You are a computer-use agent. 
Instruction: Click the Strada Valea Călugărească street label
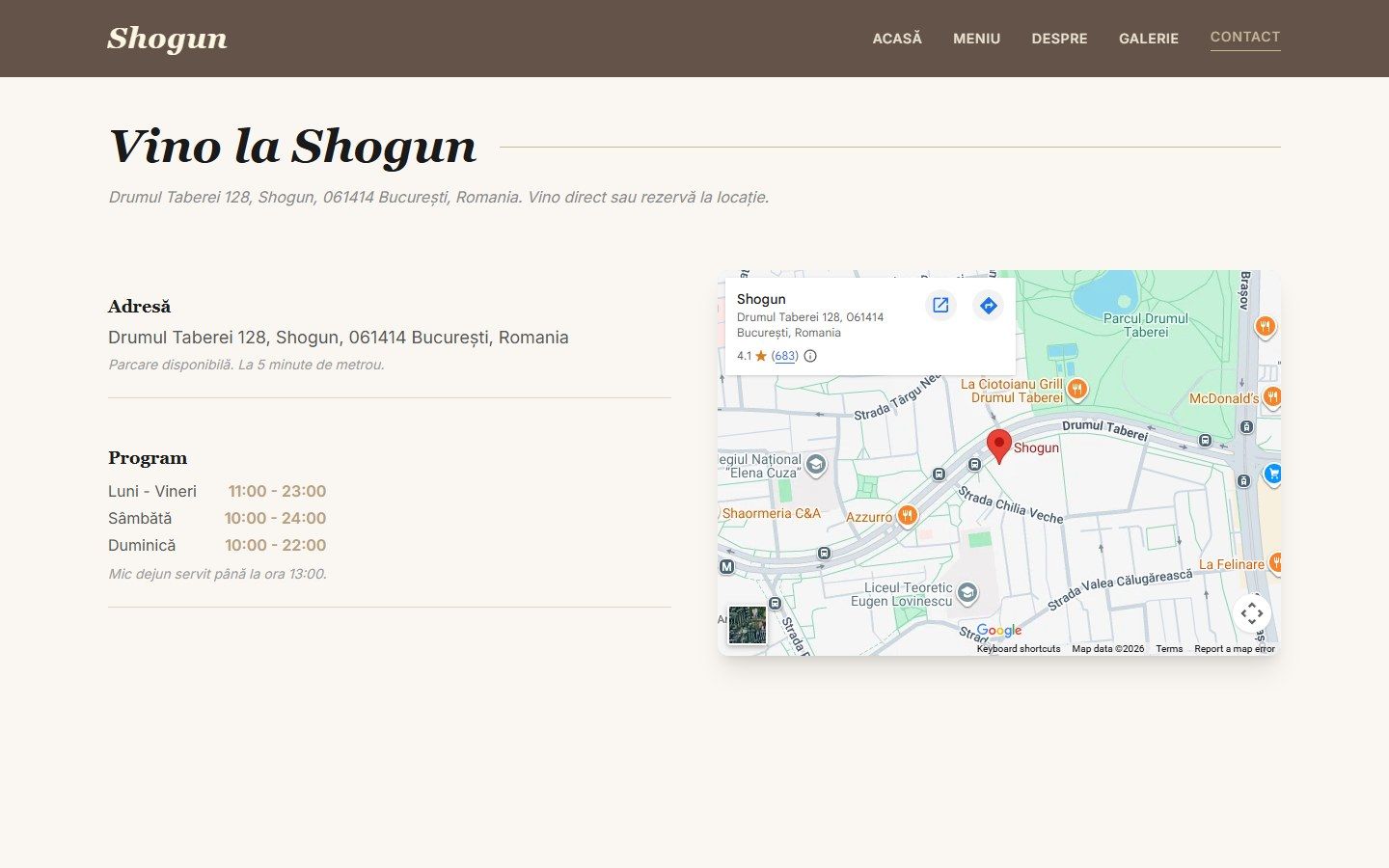pos(1120,589)
